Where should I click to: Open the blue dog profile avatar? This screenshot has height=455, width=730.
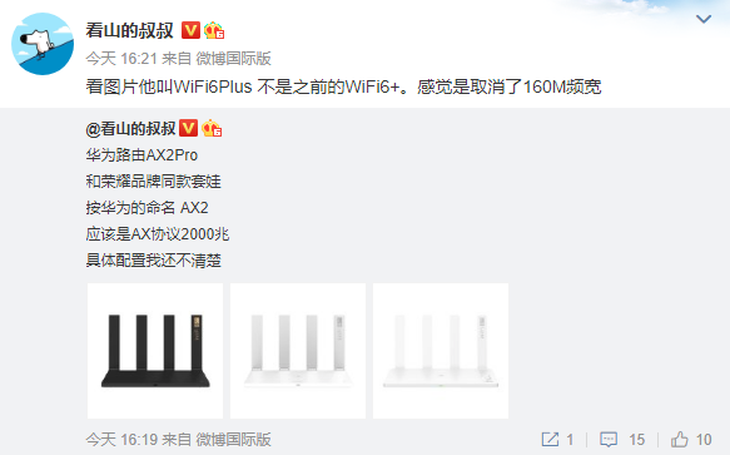pos(42,44)
